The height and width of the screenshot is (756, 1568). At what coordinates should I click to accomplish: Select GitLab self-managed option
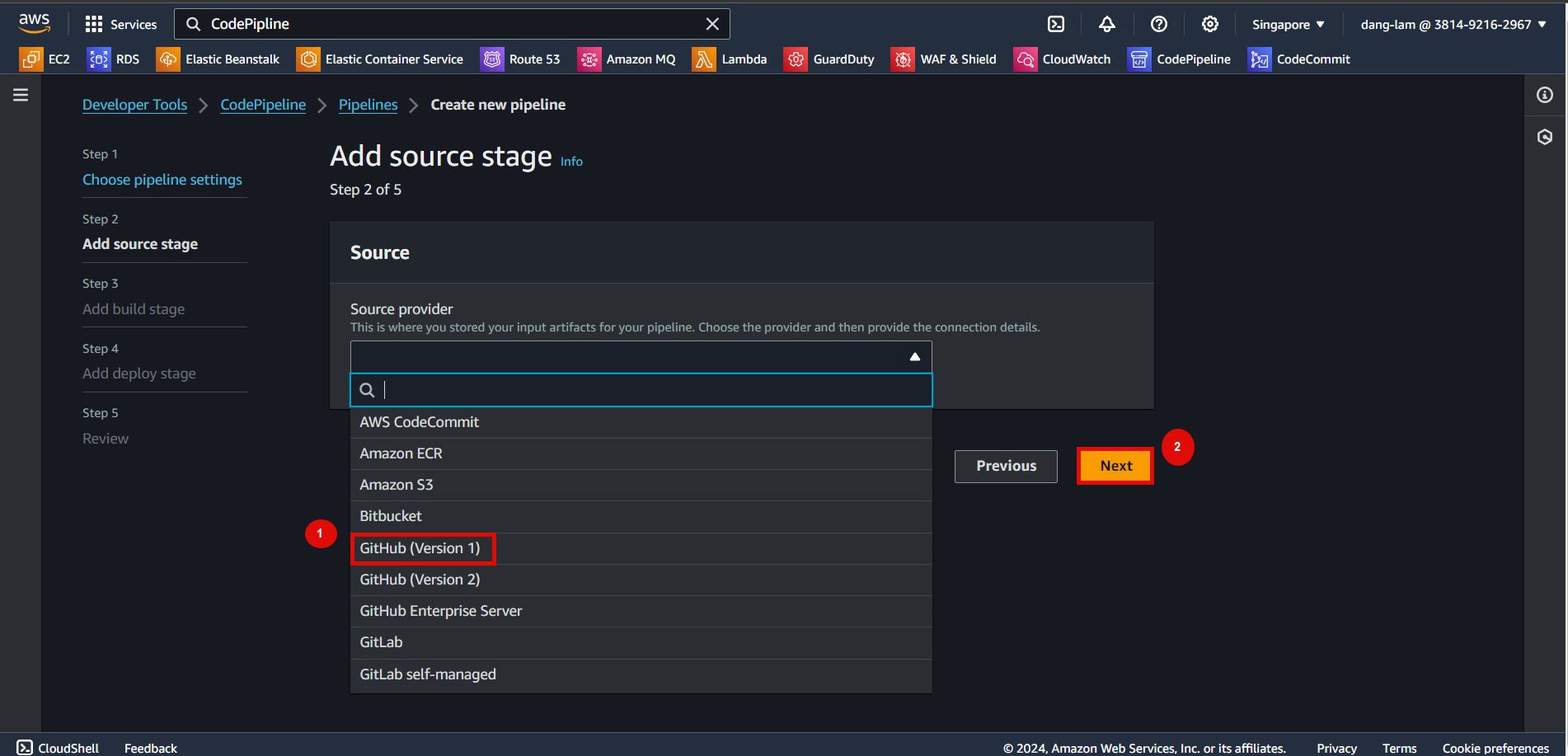pos(641,674)
